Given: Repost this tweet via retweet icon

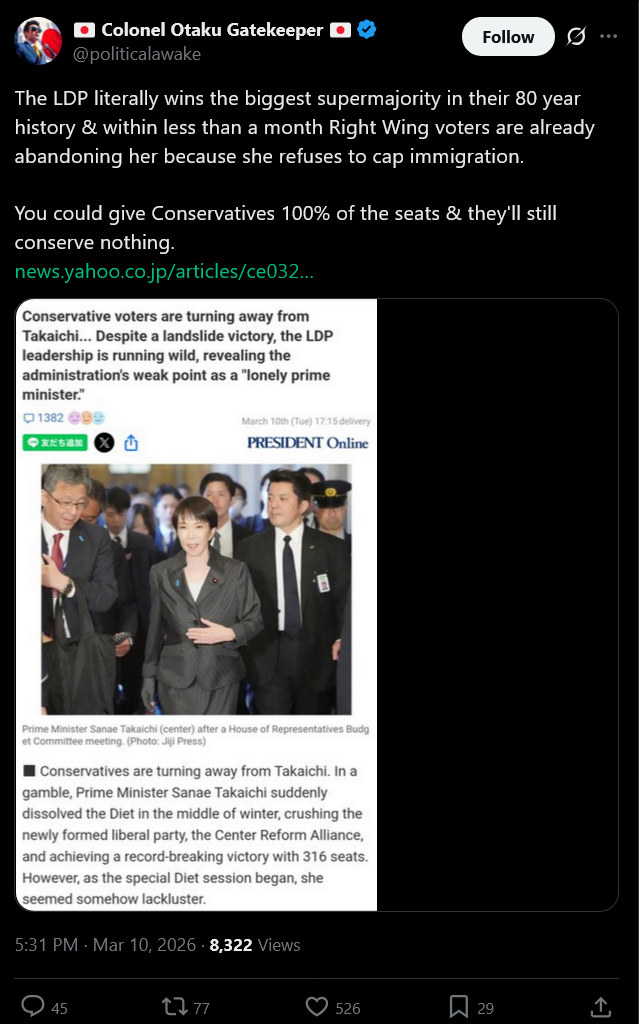Looking at the screenshot, I should click(x=174, y=1006).
